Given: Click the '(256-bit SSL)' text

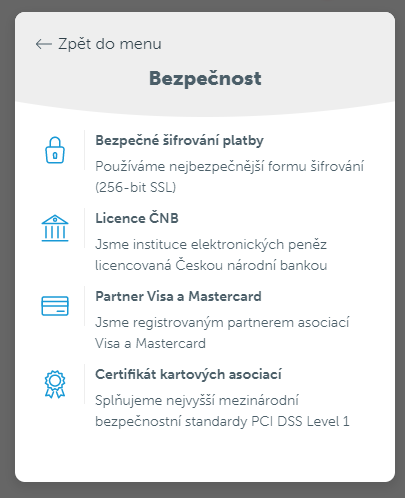Looking at the screenshot, I should point(135,187).
